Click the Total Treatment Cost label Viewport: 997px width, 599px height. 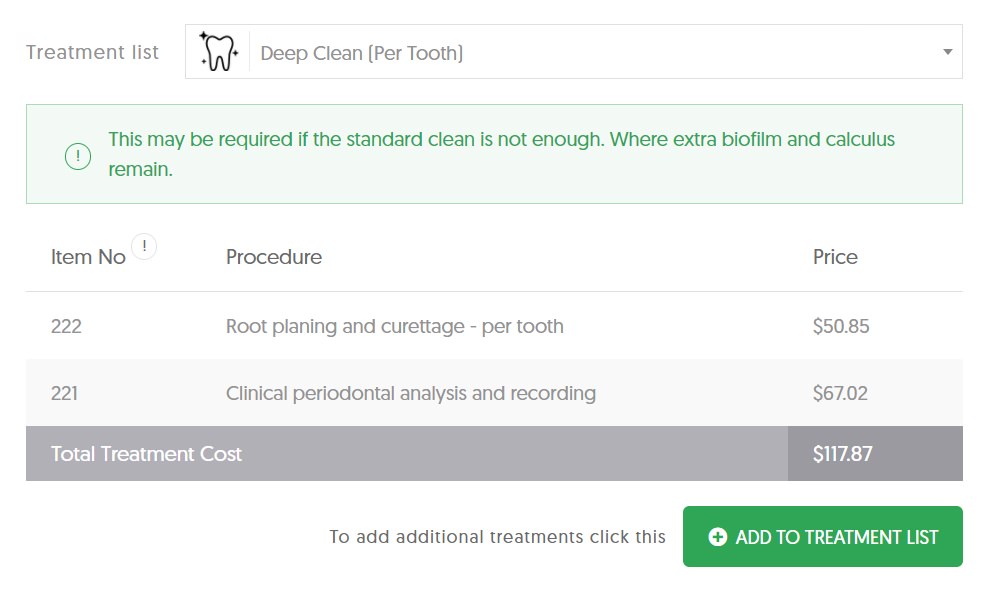click(146, 454)
